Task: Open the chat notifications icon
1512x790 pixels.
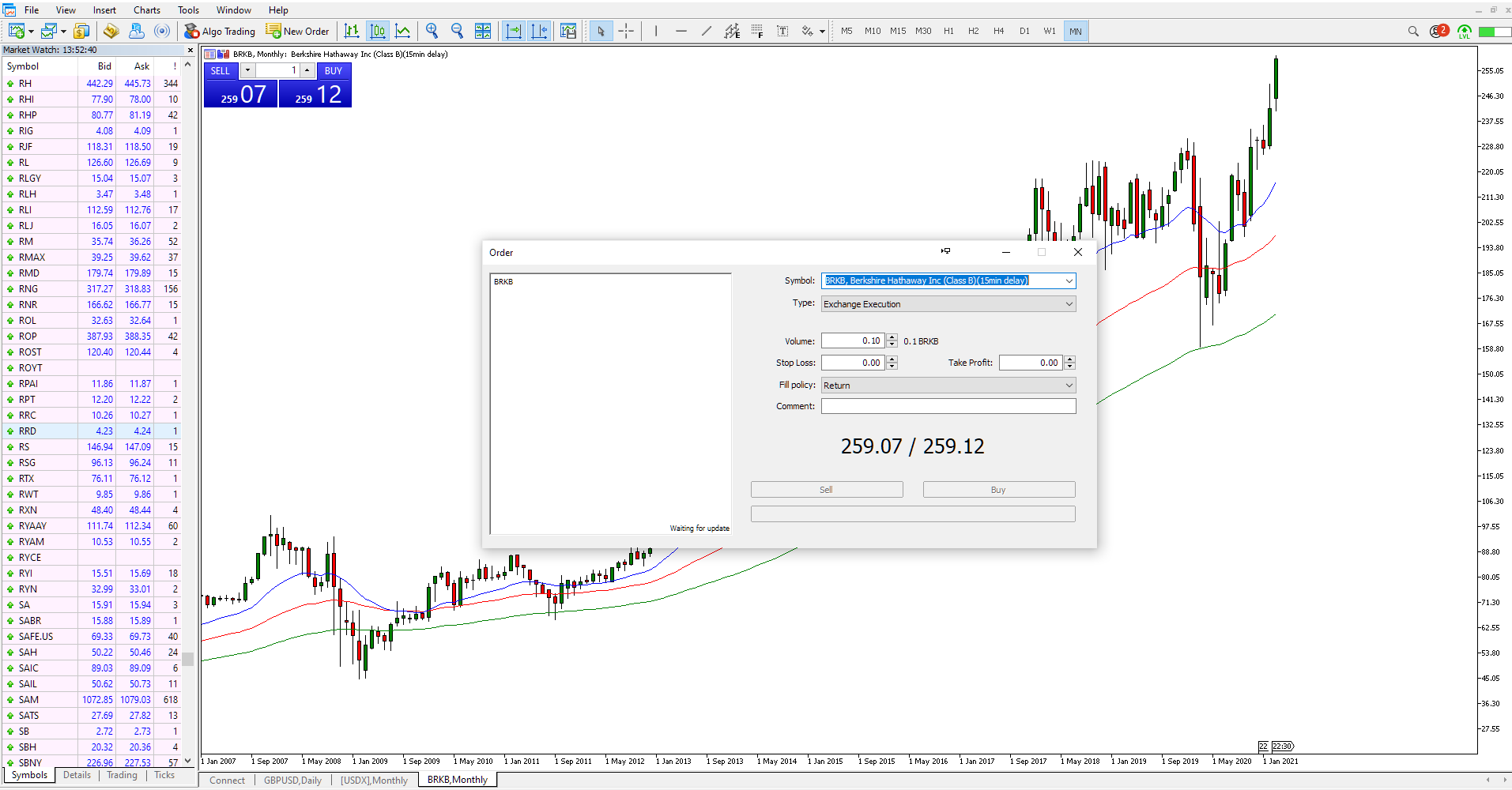Action: 1438,31
